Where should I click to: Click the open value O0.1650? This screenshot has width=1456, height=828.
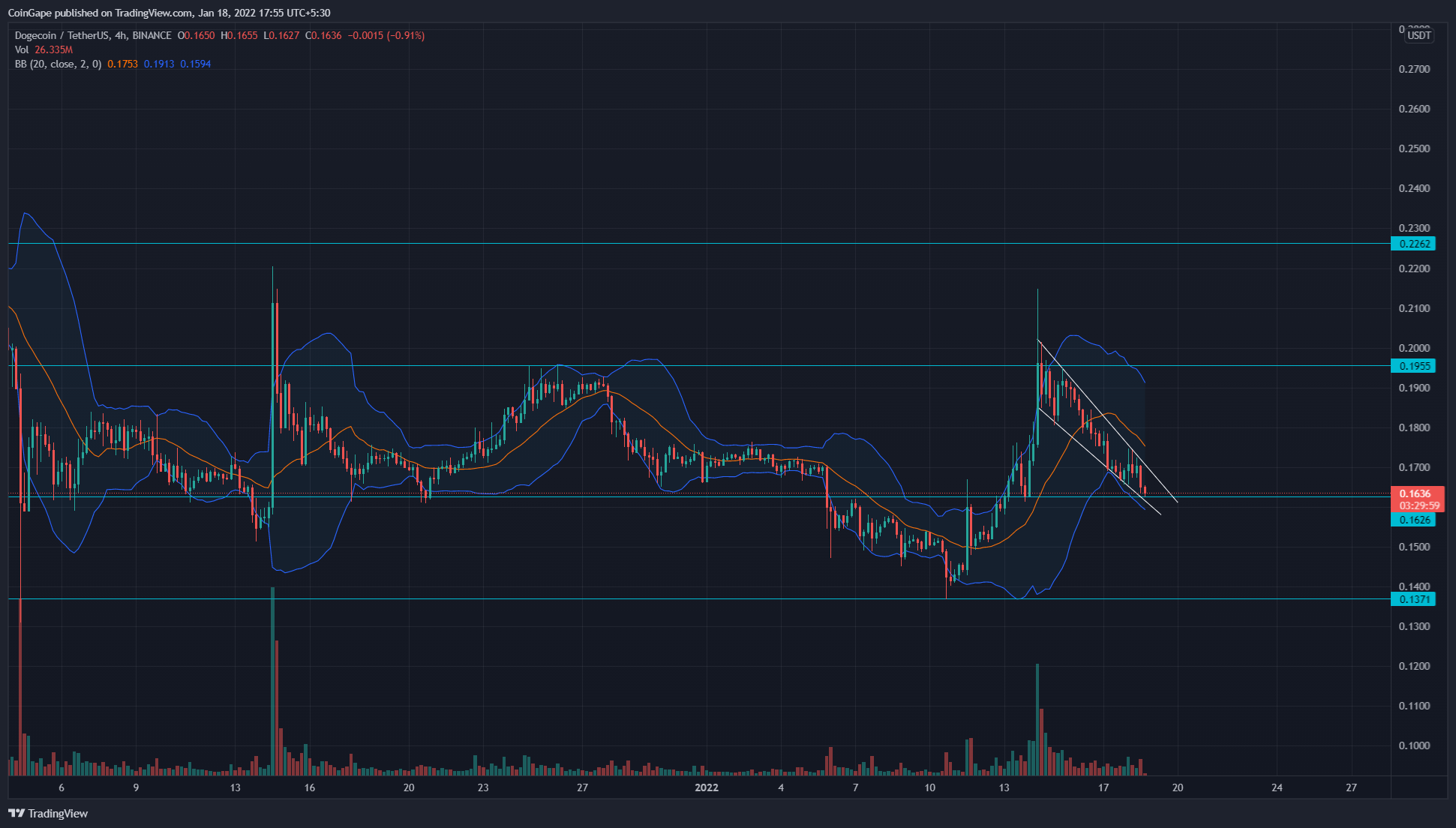[x=196, y=35]
